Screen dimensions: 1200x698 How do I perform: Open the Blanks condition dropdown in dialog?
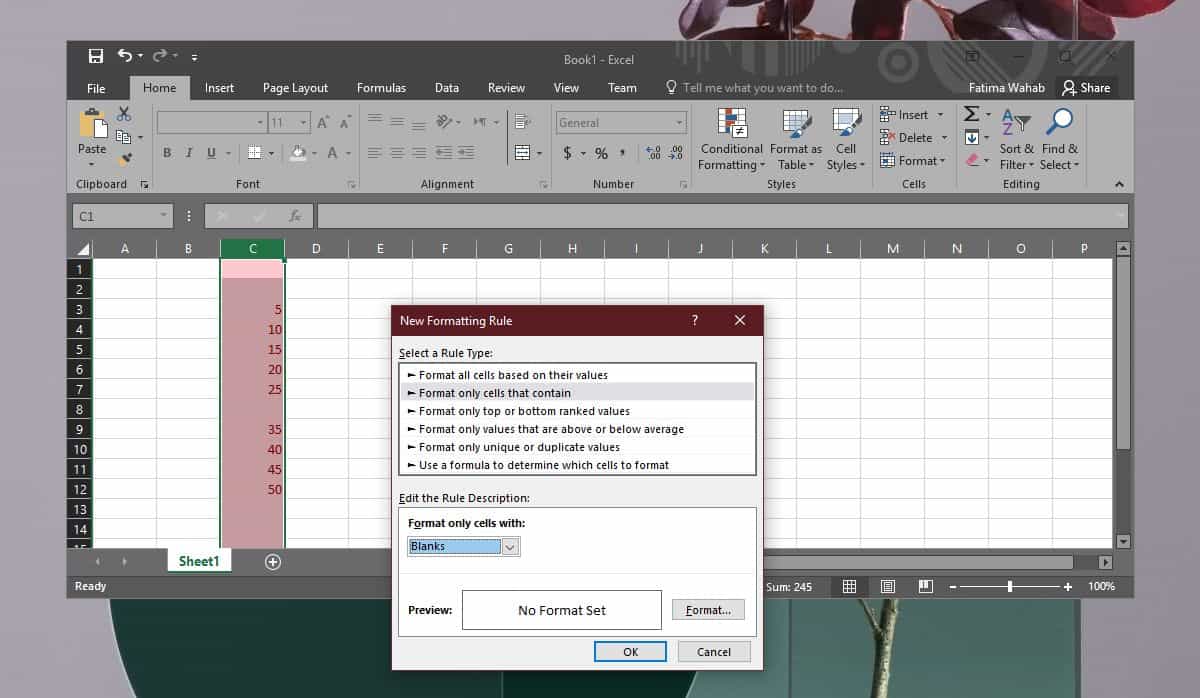point(510,546)
